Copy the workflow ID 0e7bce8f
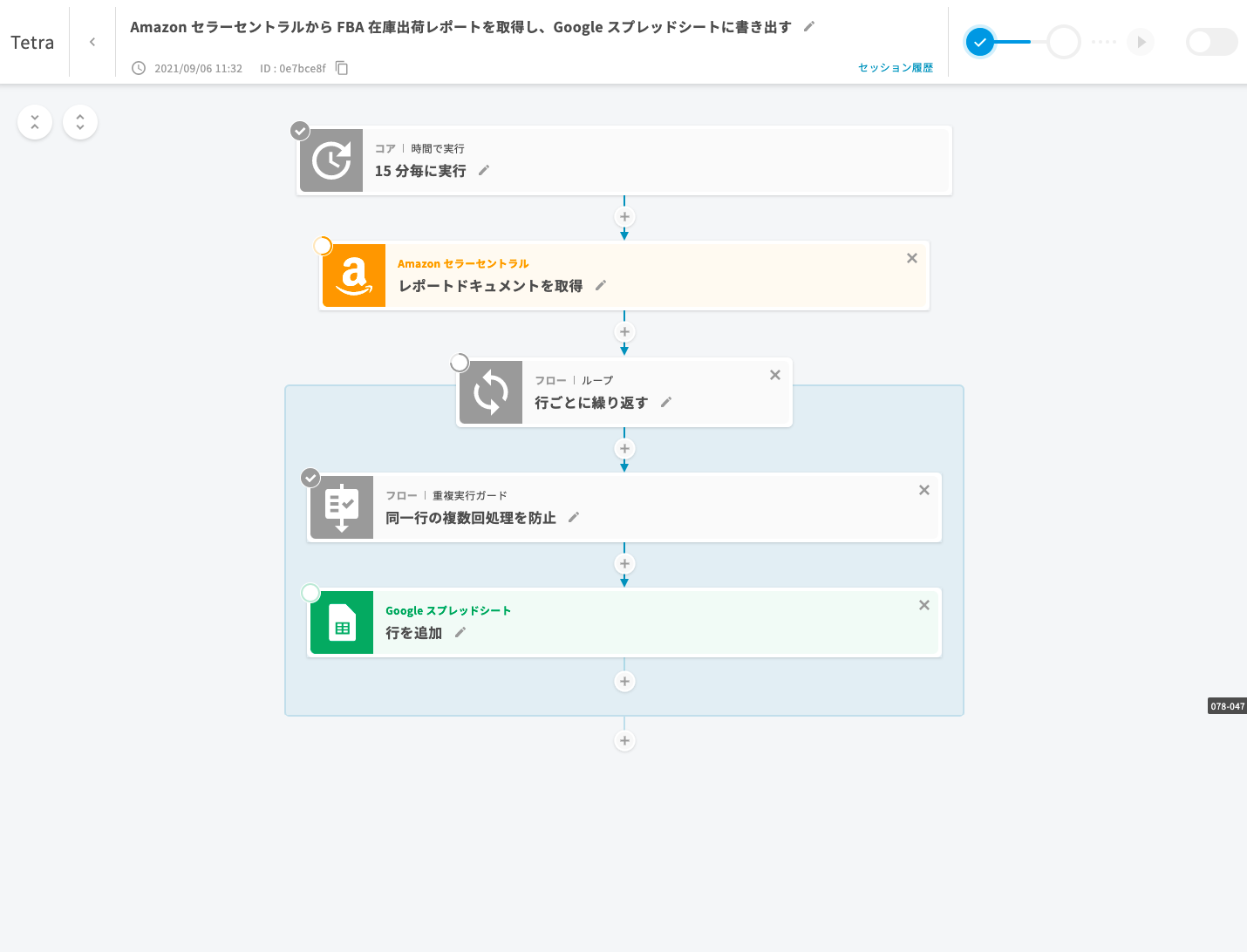 (x=342, y=68)
